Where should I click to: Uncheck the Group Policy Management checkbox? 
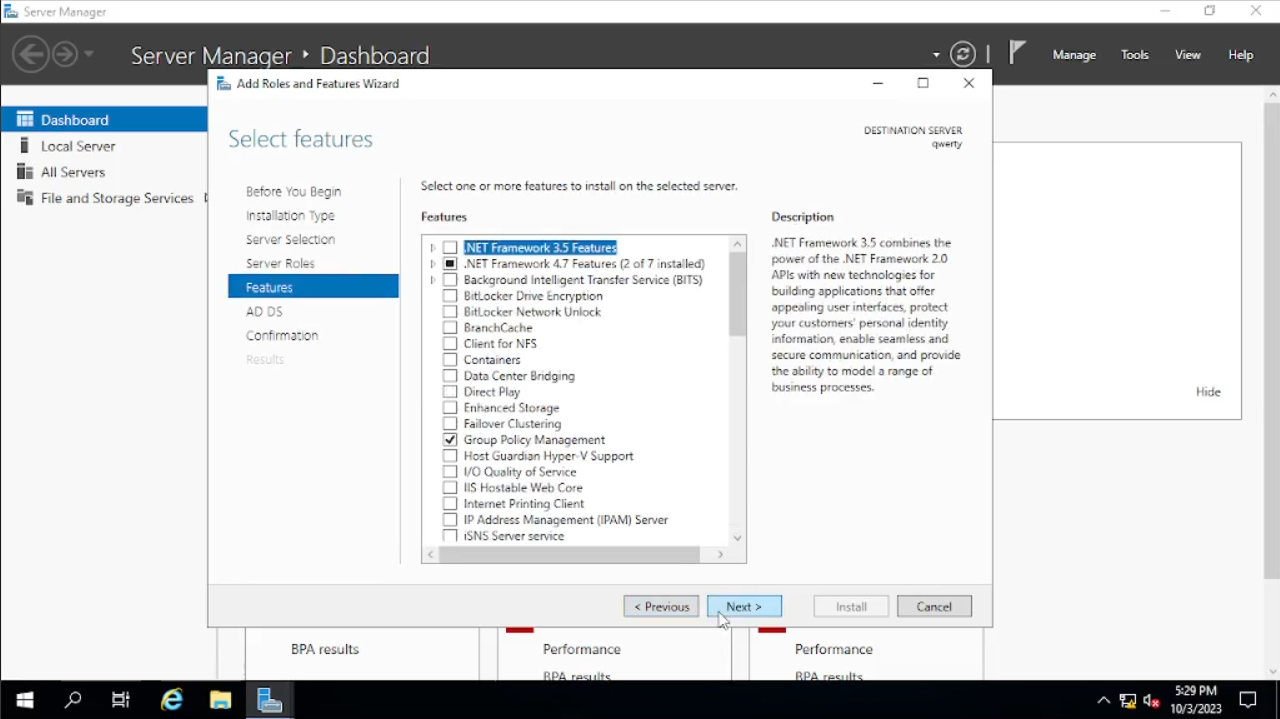point(450,440)
